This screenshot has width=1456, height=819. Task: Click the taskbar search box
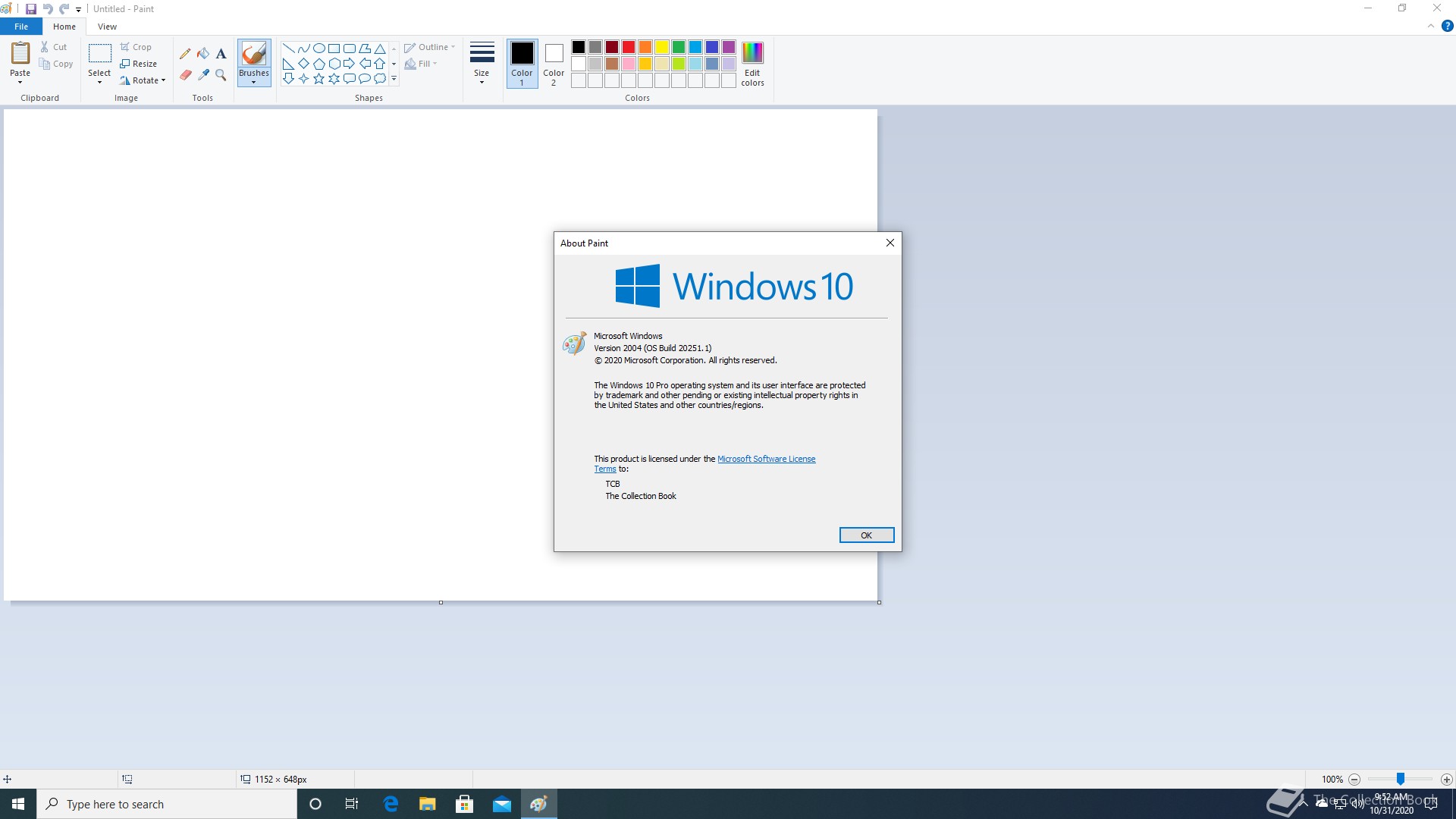coord(167,804)
